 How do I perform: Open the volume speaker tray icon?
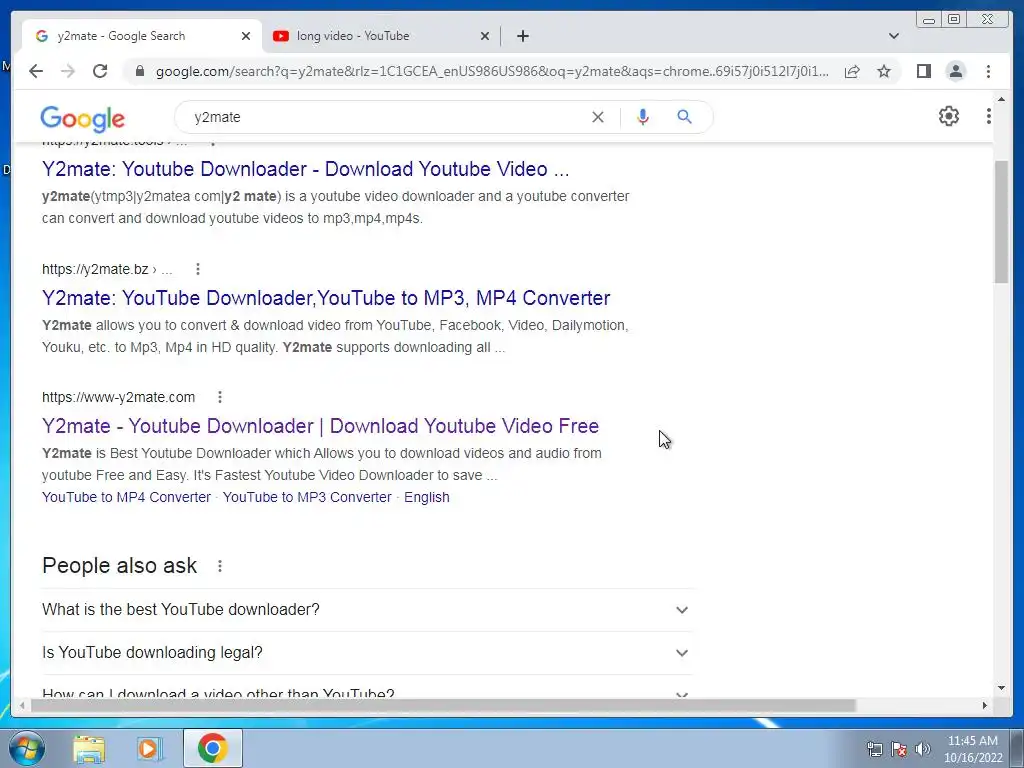coord(923,749)
